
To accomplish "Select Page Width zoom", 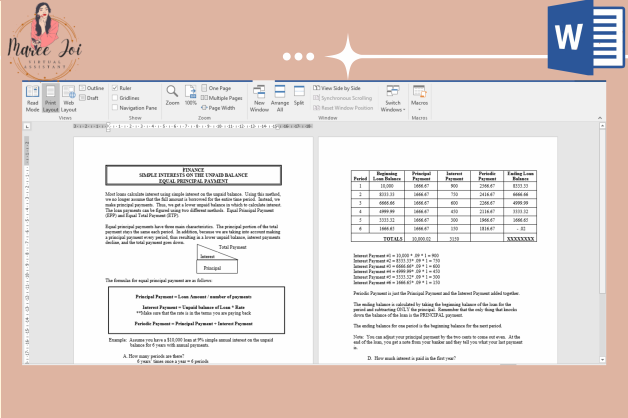I will tap(218, 108).
